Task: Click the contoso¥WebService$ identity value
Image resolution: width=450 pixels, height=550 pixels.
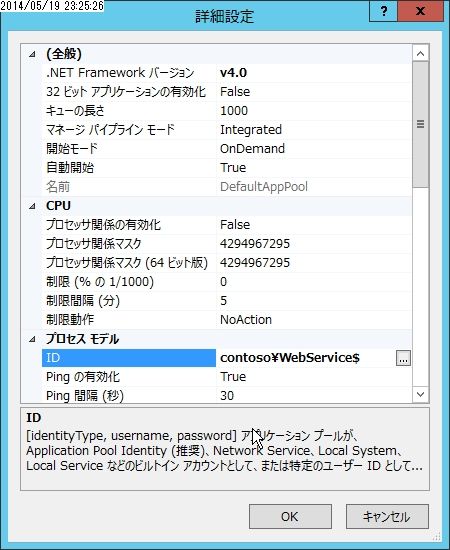Action: click(x=290, y=358)
